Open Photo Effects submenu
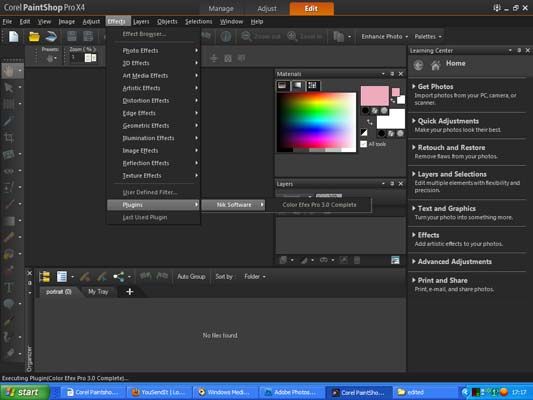Viewport: 533px width, 400px height. coord(154,51)
